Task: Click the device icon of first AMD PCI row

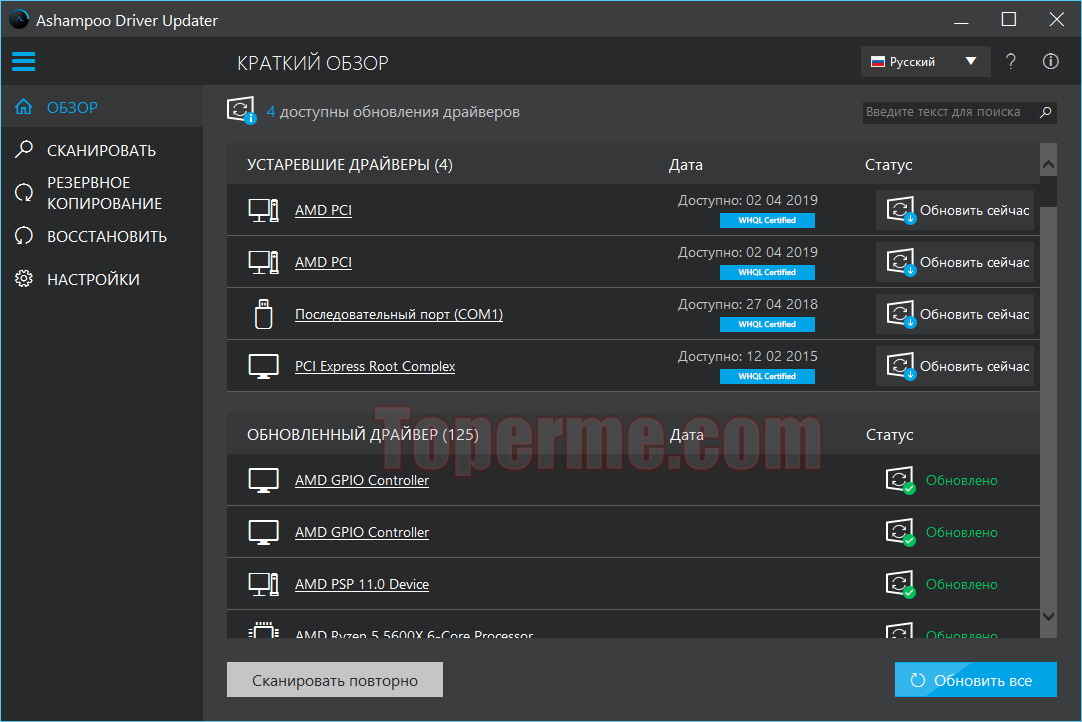Action: coord(264,210)
